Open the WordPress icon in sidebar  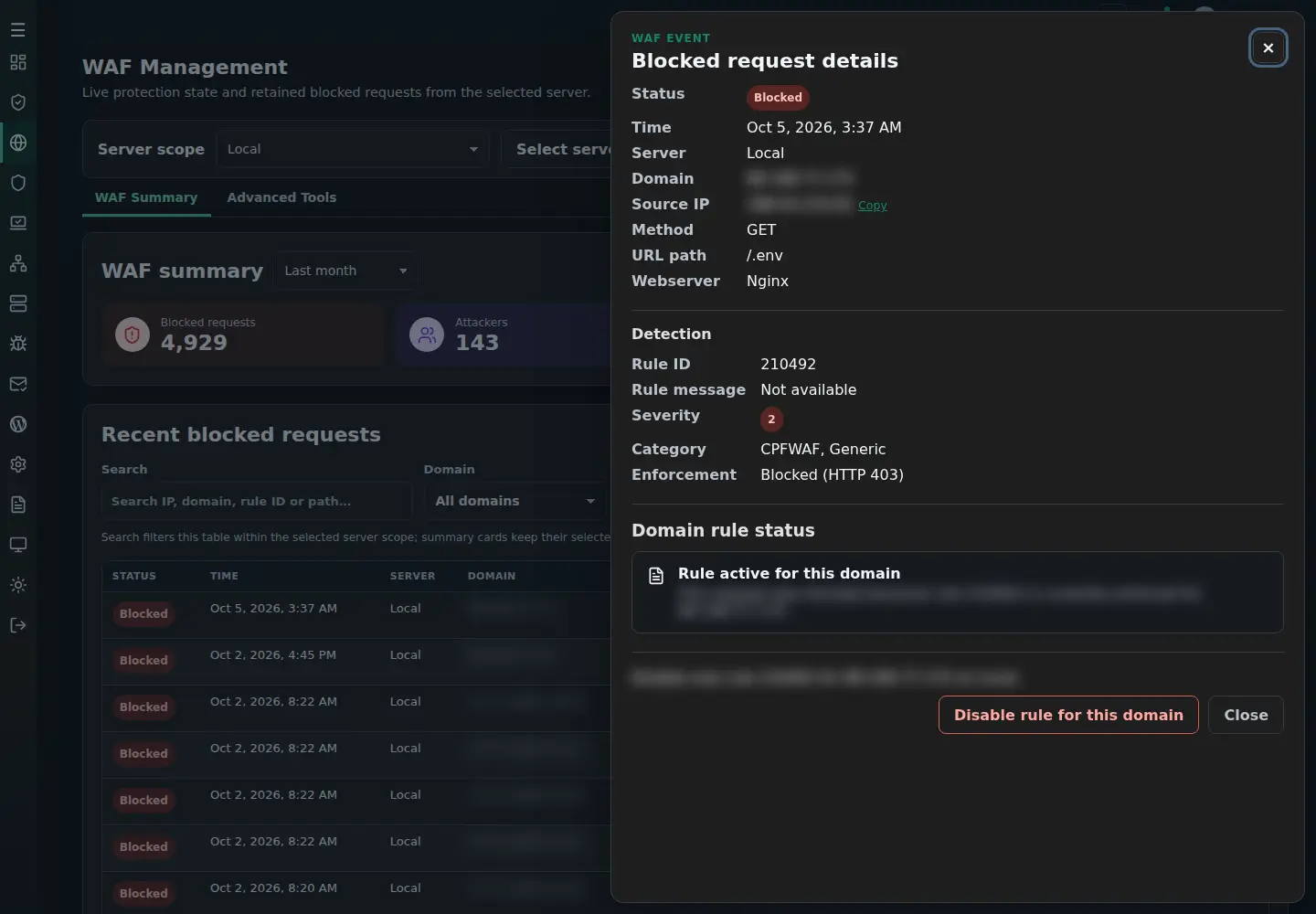(18, 424)
